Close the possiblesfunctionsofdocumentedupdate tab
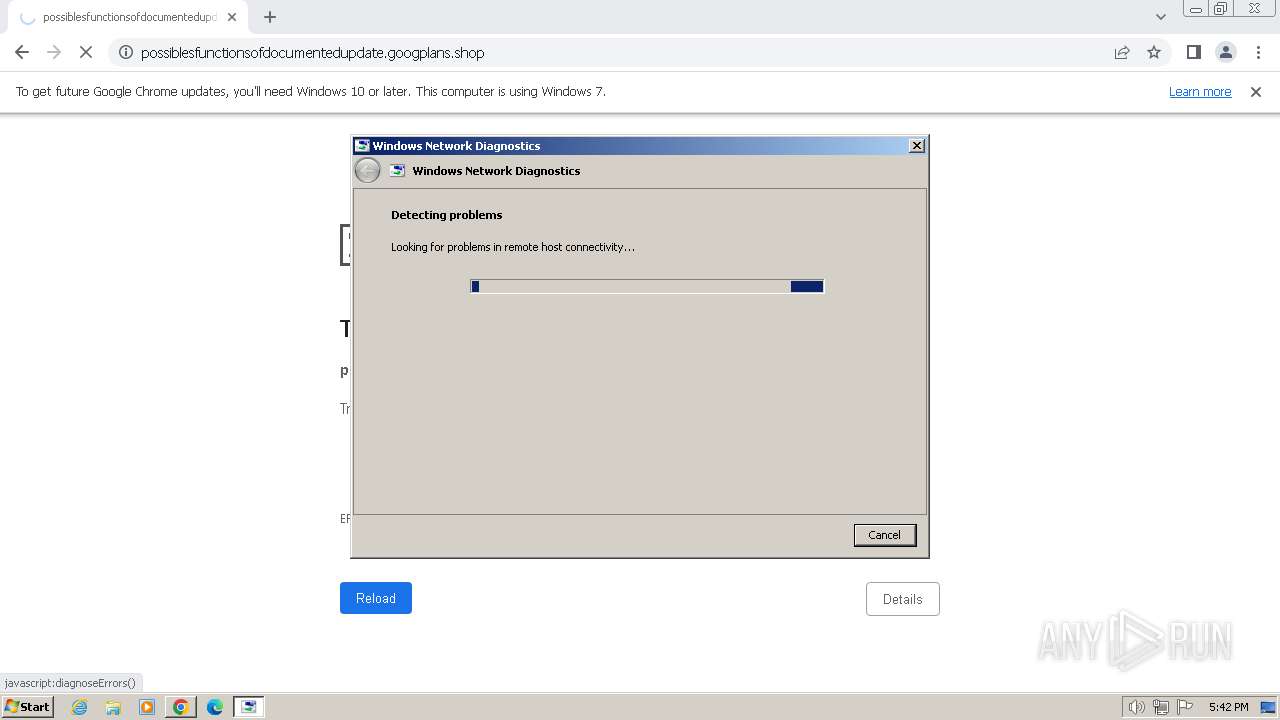The height and width of the screenshot is (720, 1280). click(233, 17)
